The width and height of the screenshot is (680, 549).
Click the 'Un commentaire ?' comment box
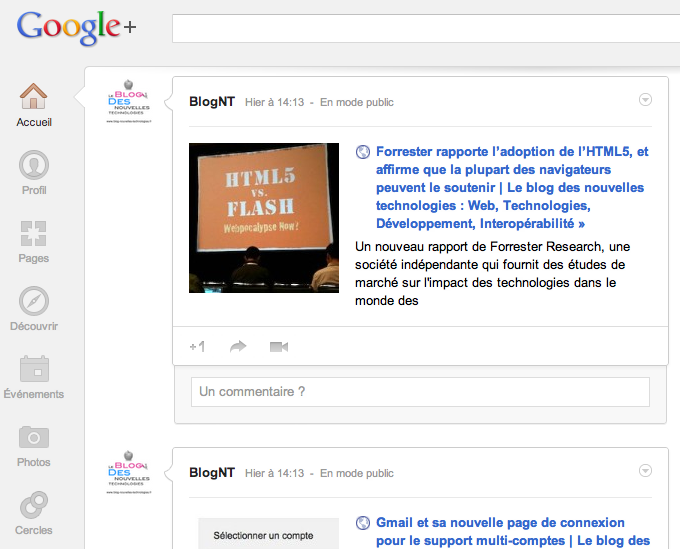[x=420, y=392]
